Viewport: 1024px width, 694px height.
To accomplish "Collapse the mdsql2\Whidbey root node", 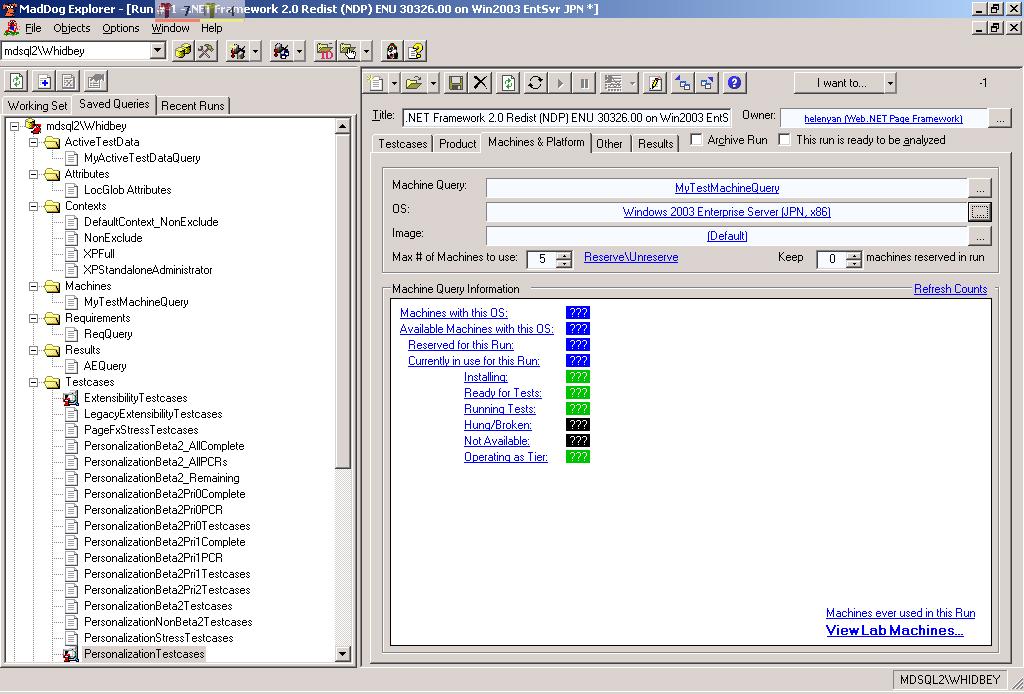I will tap(14, 126).
